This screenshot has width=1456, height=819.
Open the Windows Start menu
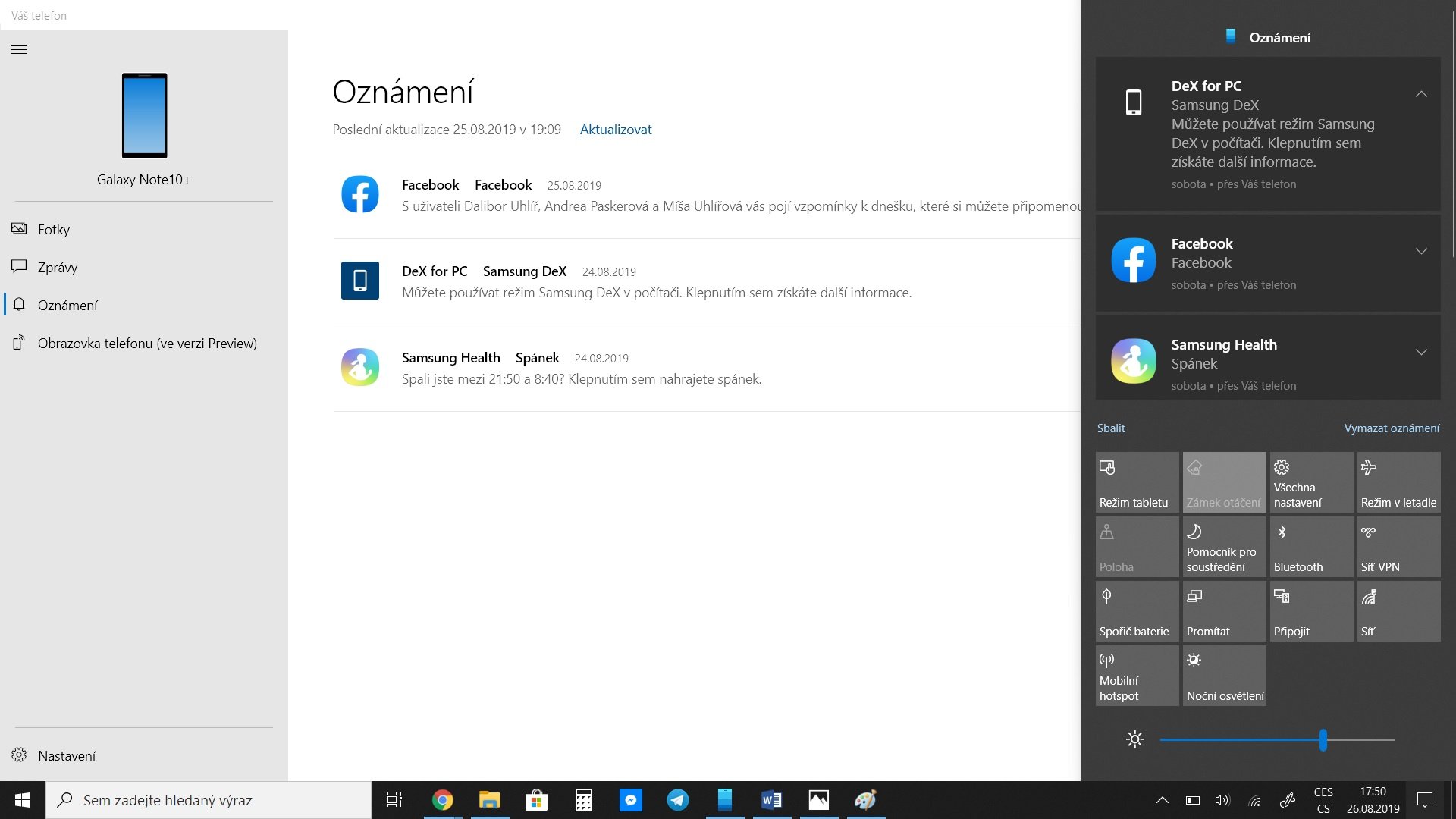tap(23, 800)
